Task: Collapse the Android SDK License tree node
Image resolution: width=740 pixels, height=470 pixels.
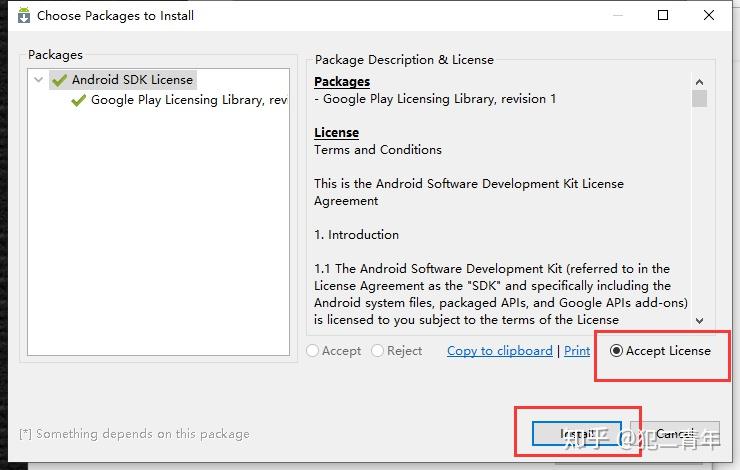Action: pos(38,80)
